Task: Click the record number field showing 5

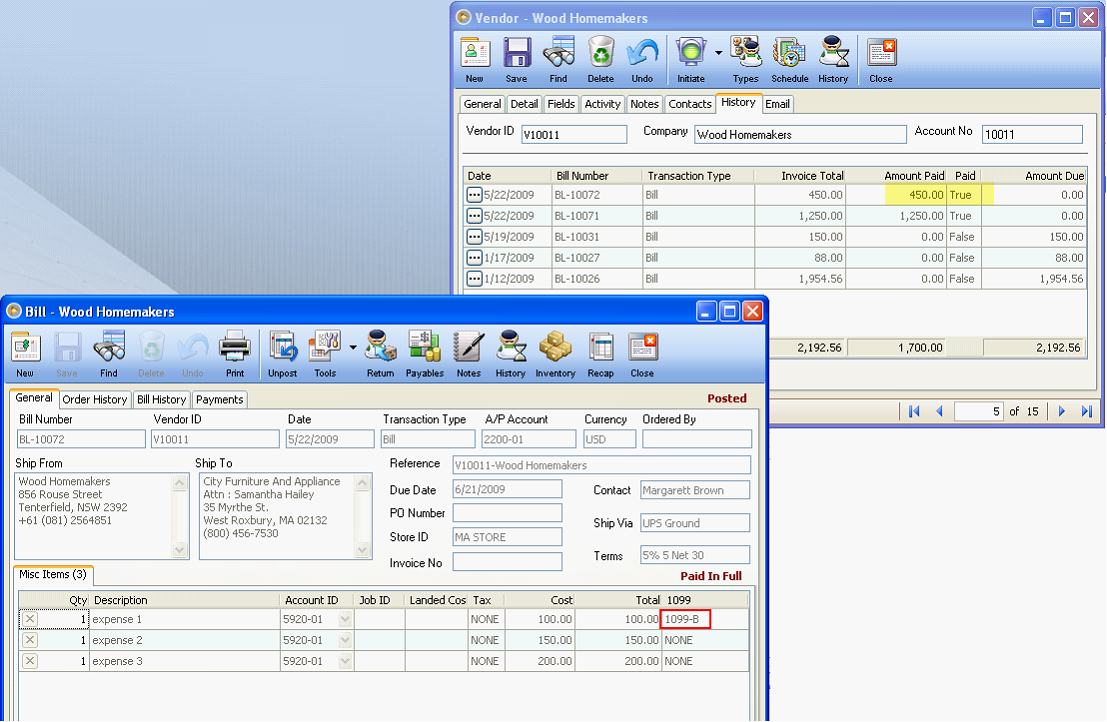Action: tap(979, 411)
